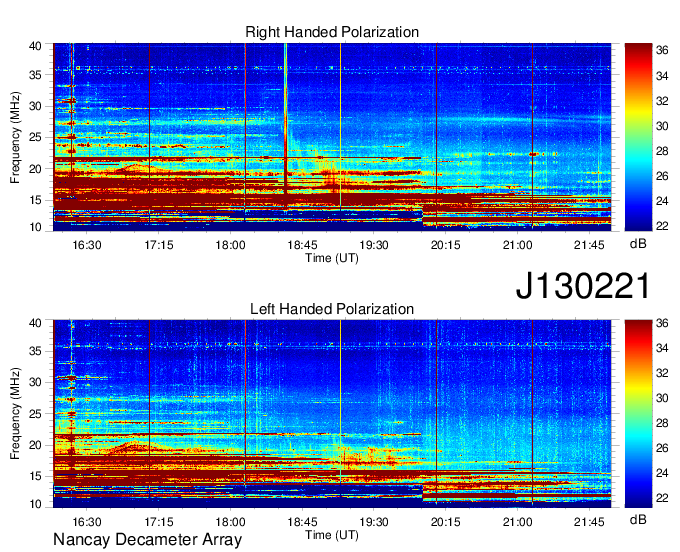This screenshot has width=680, height=552.
Task: Click the 18:45 time tick under the Right Handed plot
Action: coord(302,245)
